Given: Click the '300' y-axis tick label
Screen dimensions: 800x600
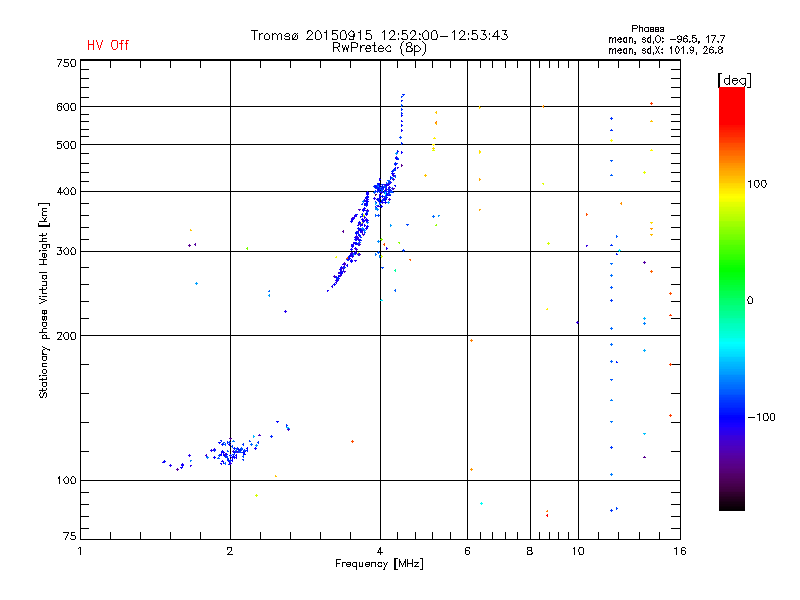Looking at the screenshot, I should click(66, 252).
